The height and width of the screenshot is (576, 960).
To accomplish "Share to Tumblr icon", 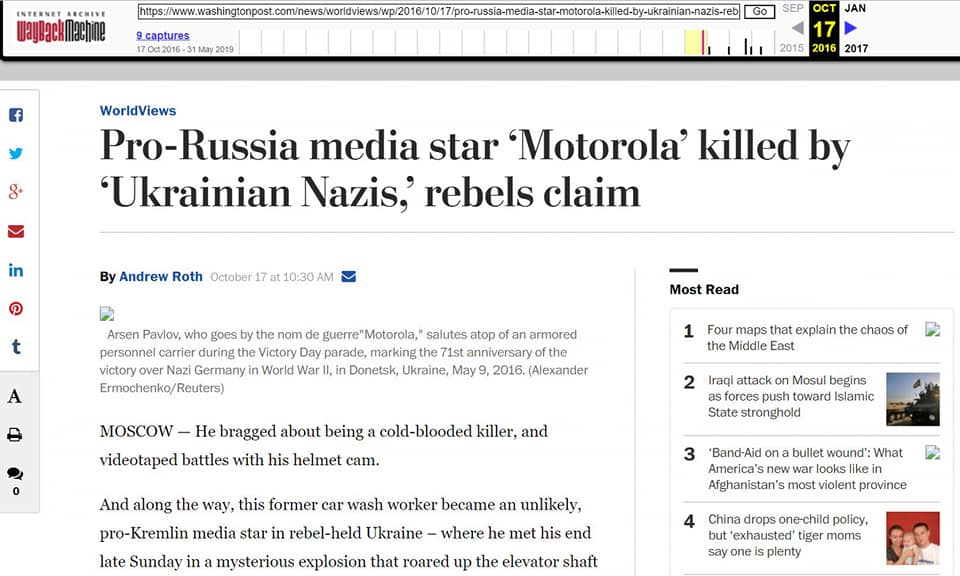I will (16, 347).
